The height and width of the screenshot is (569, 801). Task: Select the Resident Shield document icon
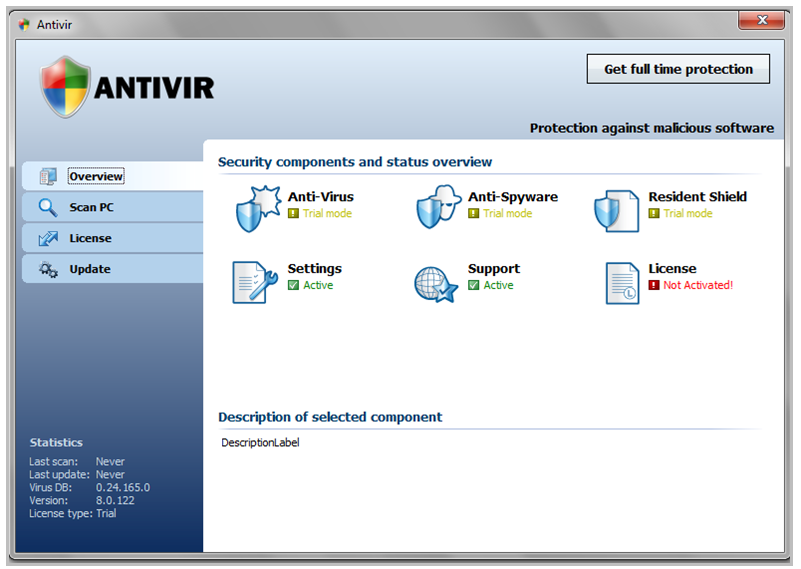(x=617, y=210)
